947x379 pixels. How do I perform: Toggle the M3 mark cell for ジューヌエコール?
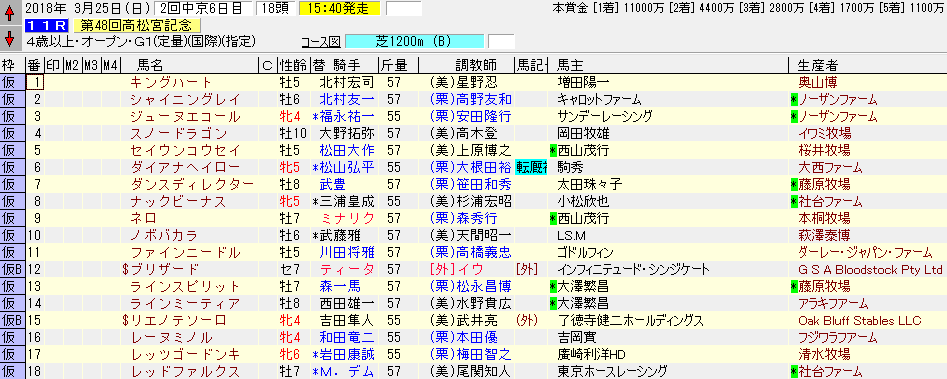click(92, 116)
